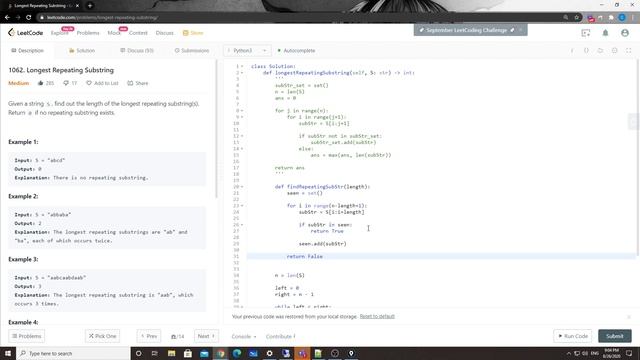Collapse the fold arrow on line 26
Image resolution: width=640 pixels, height=360 pixels.
(242, 224)
